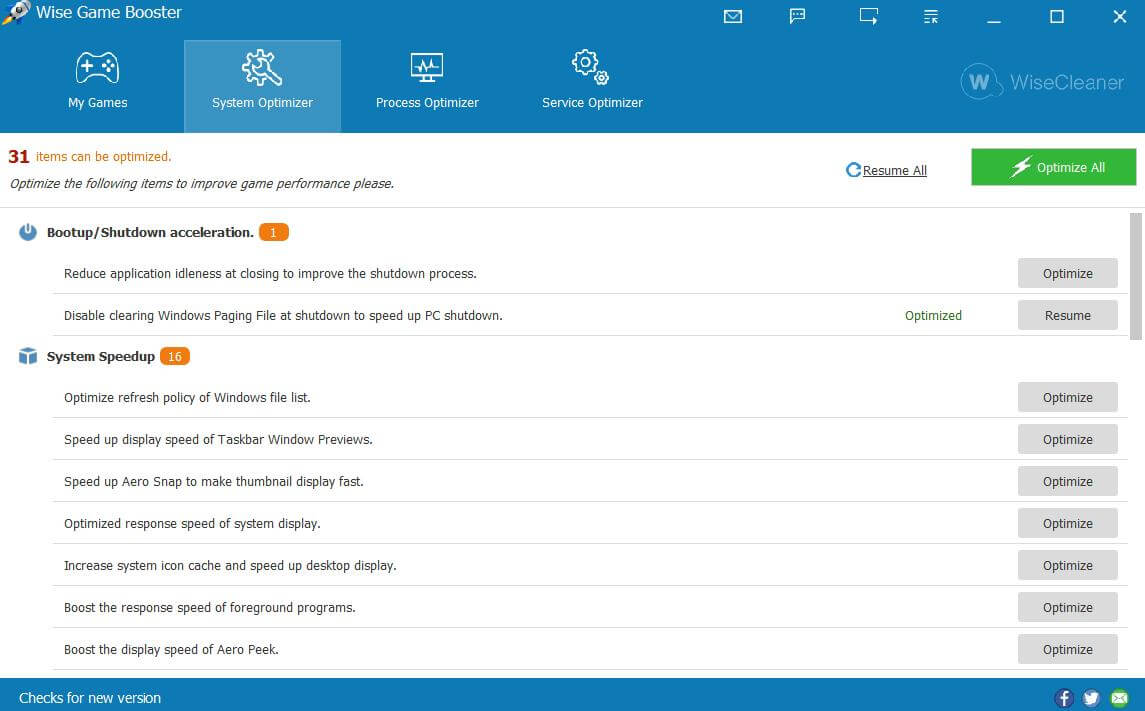Select 'Boost the display speed of Aero Peek.' text
This screenshot has width=1145, height=711.
coord(171,649)
